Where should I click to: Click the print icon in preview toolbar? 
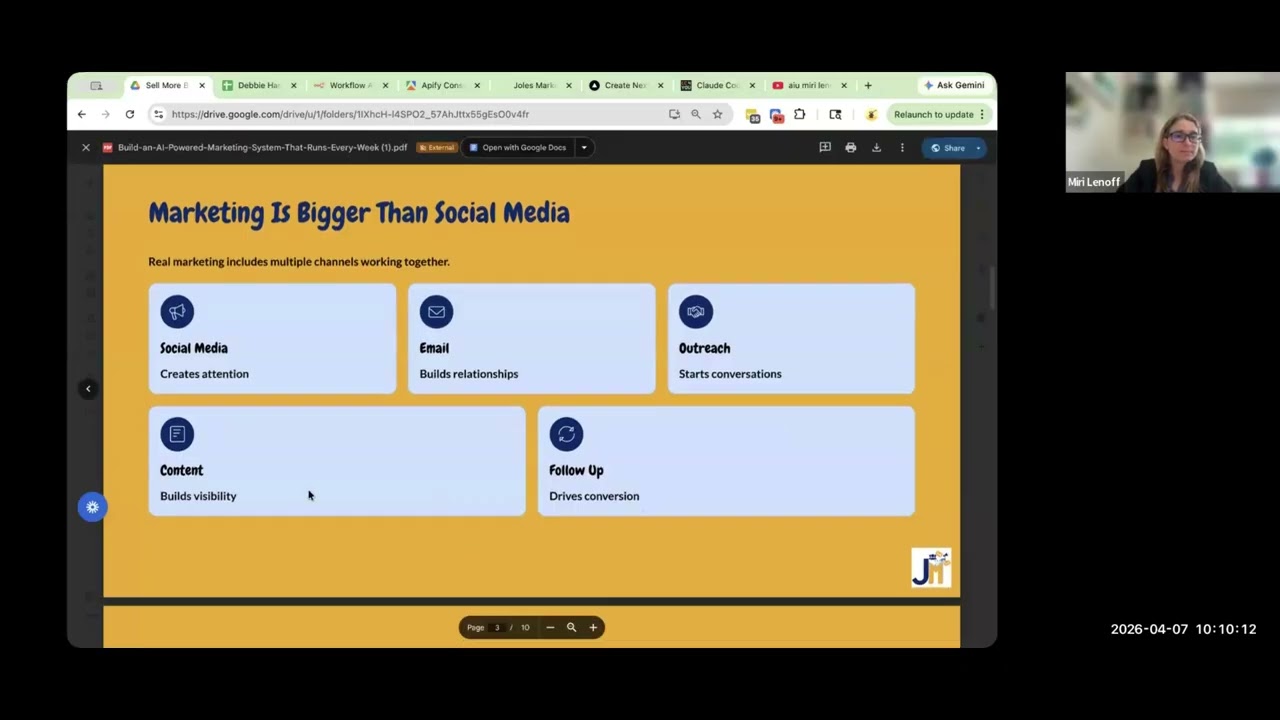coord(850,148)
